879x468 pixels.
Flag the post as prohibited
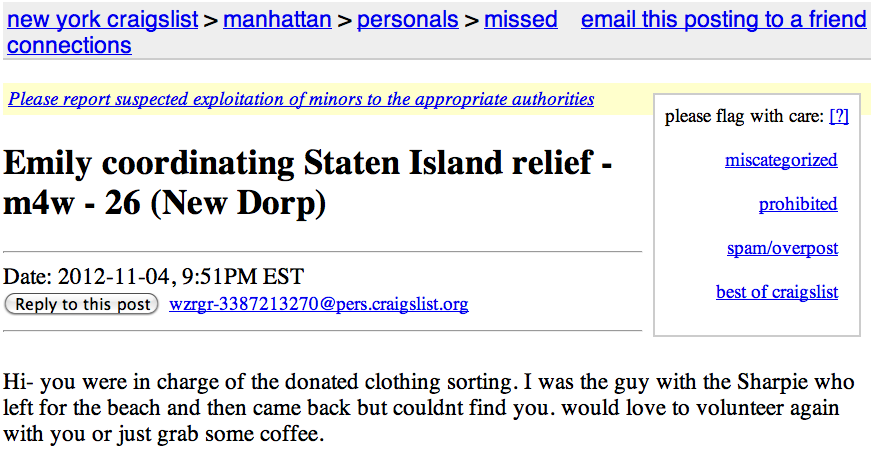point(797,204)
